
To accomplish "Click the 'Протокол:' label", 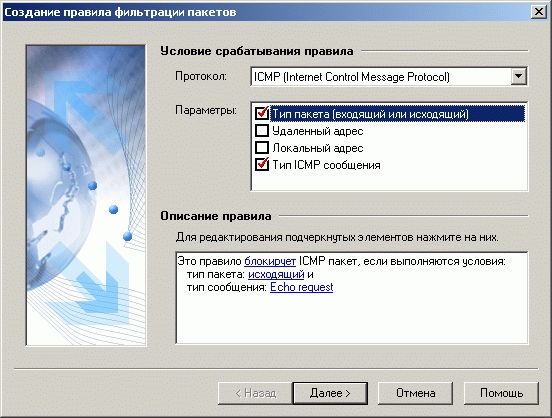I will pyautogui.click(x=201, y=76).
